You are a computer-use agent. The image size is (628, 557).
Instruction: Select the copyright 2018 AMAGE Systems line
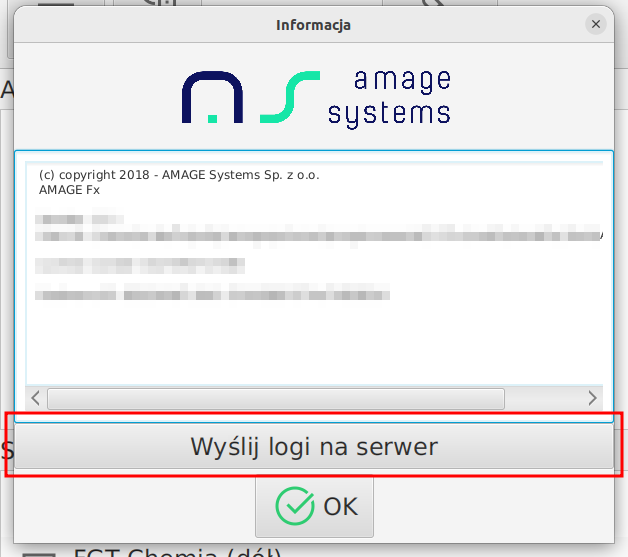pos(179,175)
